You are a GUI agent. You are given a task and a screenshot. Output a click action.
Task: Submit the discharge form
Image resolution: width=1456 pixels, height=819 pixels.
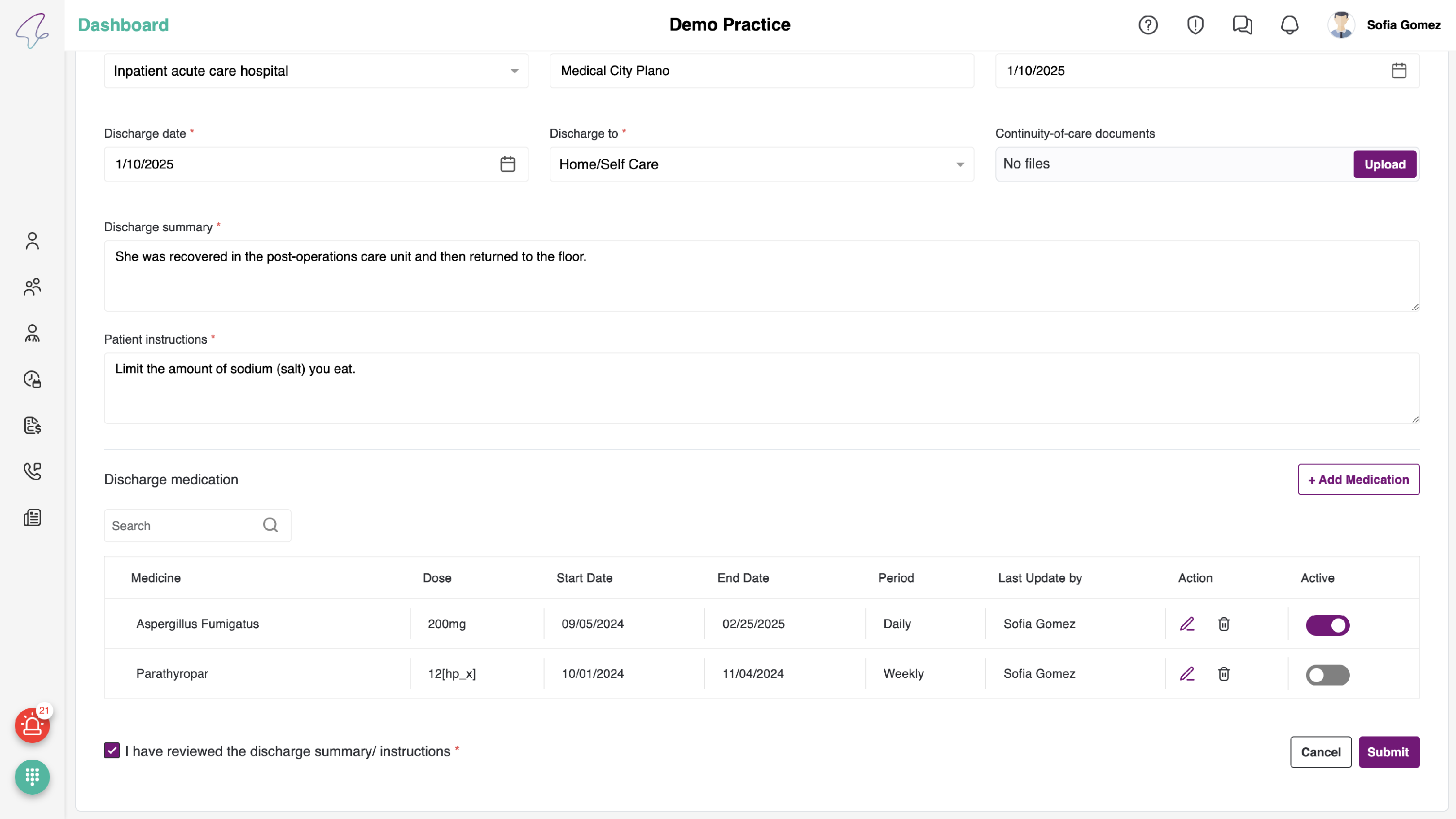click(x=1388, y=752)
